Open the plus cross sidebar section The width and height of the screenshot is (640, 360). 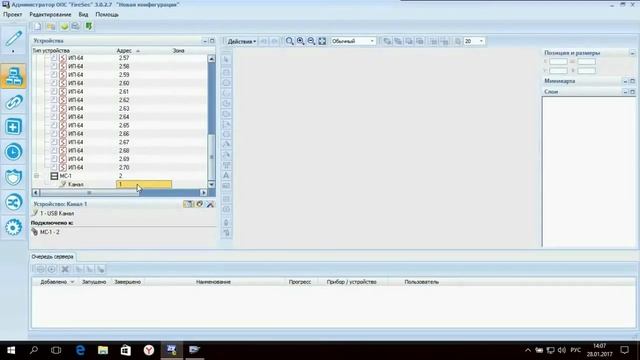coord(13,127)
